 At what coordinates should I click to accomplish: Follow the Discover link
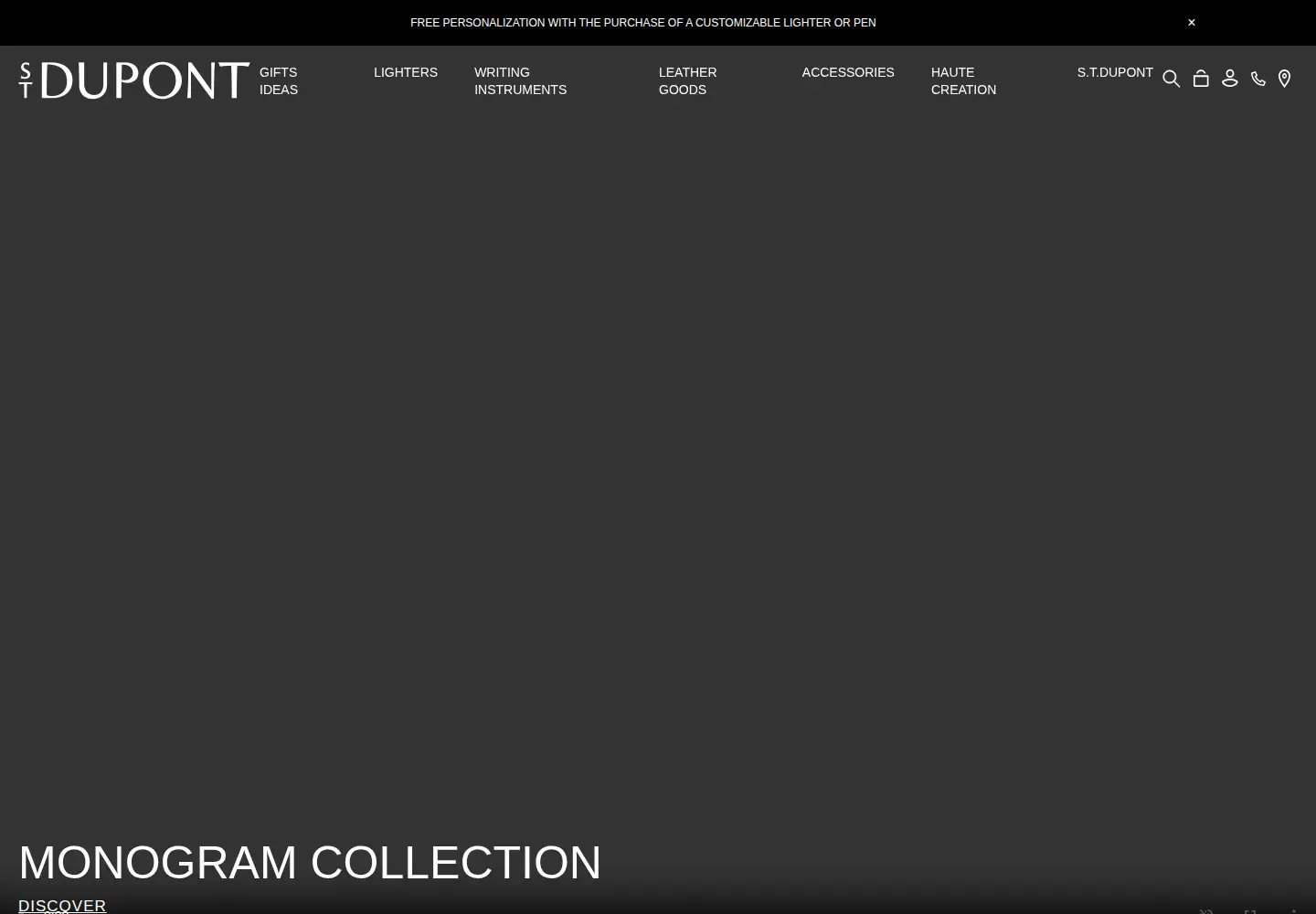[62, 905]
